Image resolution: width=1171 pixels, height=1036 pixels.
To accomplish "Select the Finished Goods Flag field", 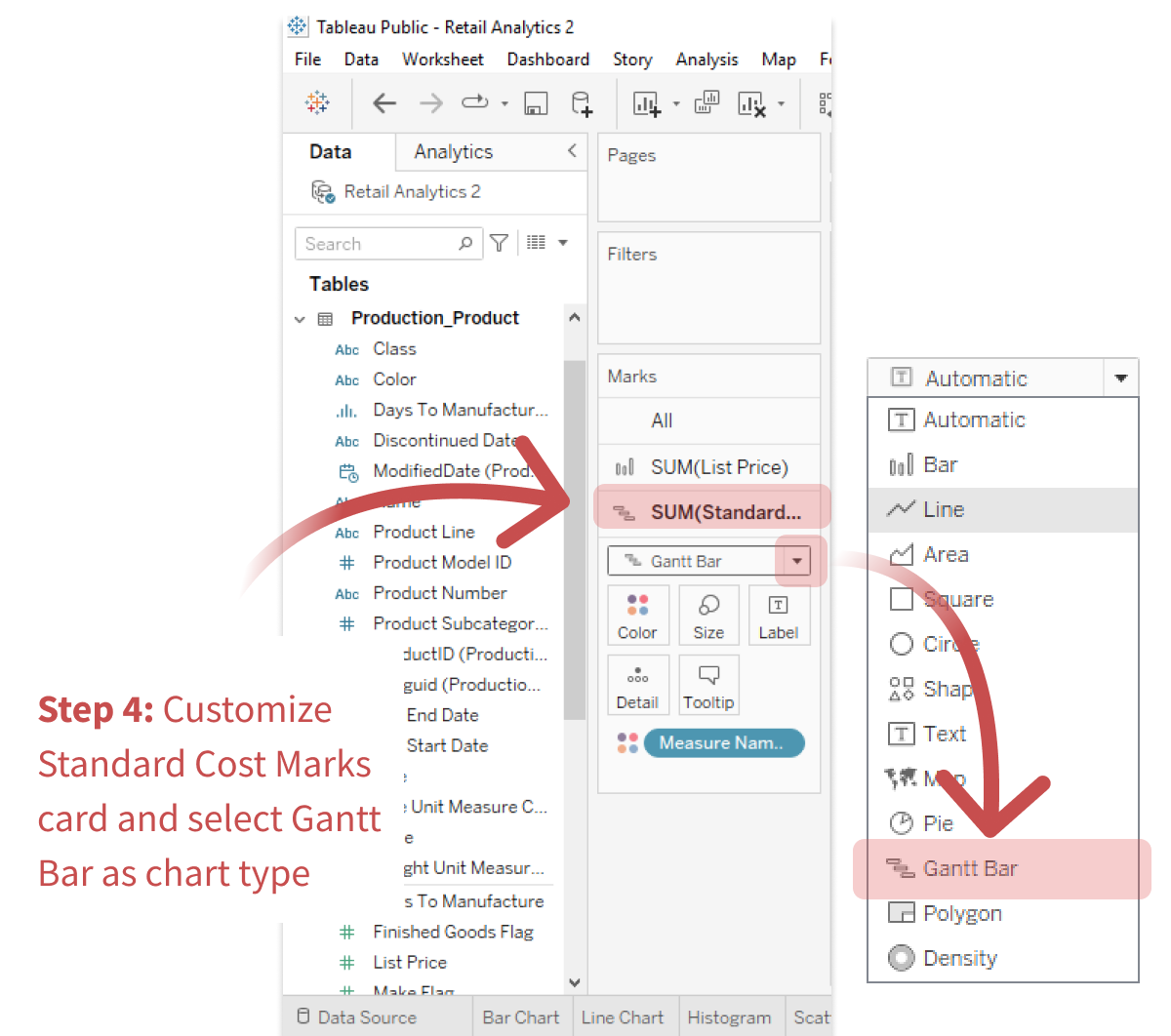I will tap(453, 932).
